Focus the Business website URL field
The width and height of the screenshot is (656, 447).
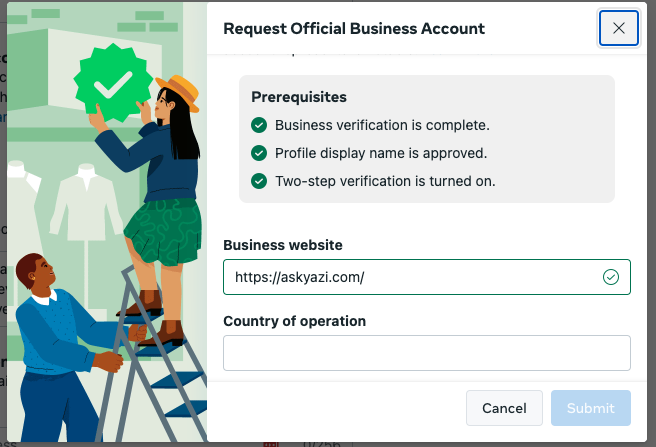[410, 277]
